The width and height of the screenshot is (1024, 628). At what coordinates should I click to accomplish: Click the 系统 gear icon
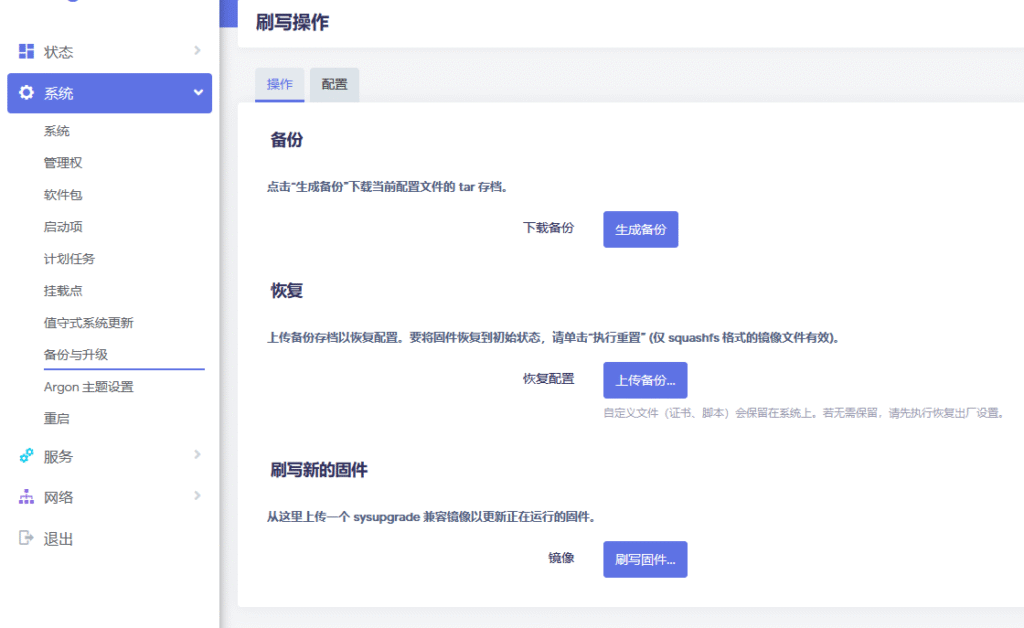tap(27, 93)
